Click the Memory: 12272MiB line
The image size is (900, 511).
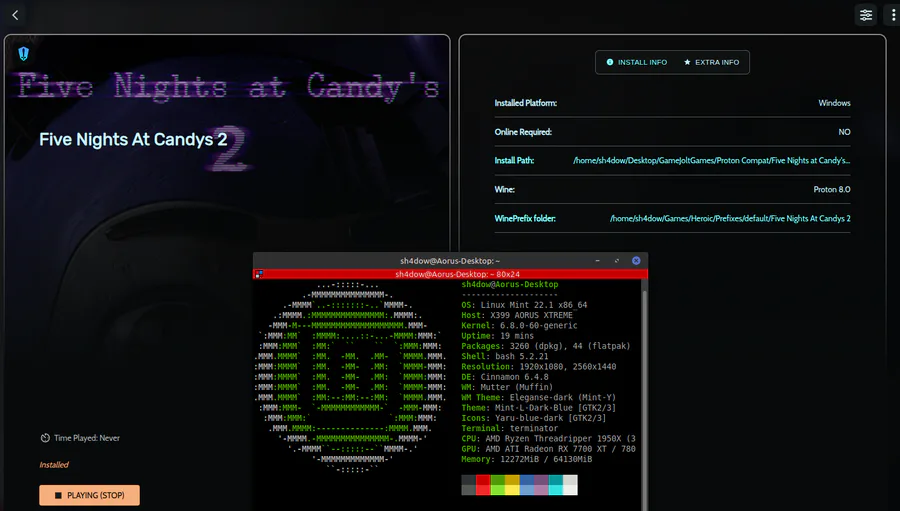tap(526, 459)
